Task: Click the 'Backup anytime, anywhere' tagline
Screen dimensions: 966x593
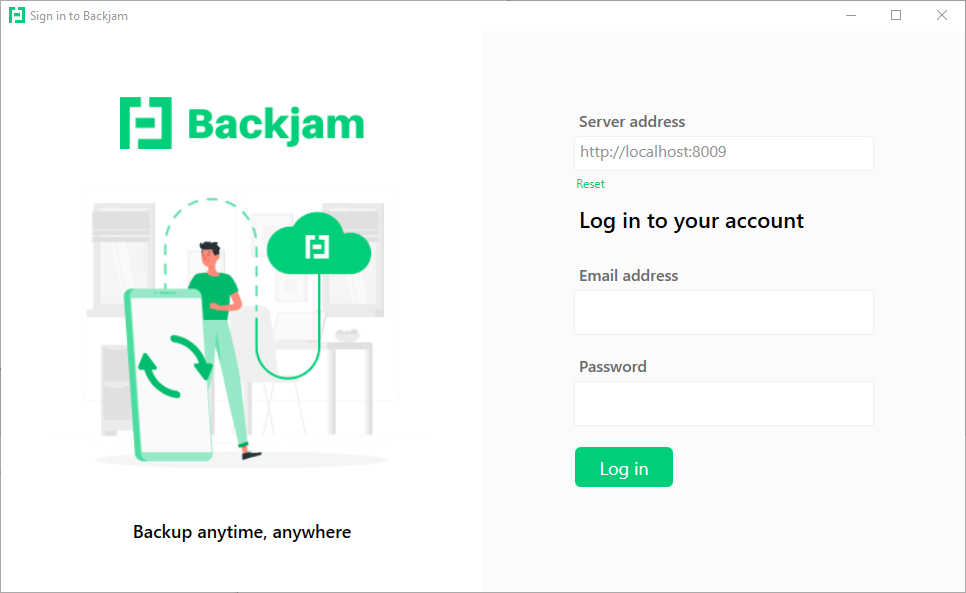Action: click(242, 531)
